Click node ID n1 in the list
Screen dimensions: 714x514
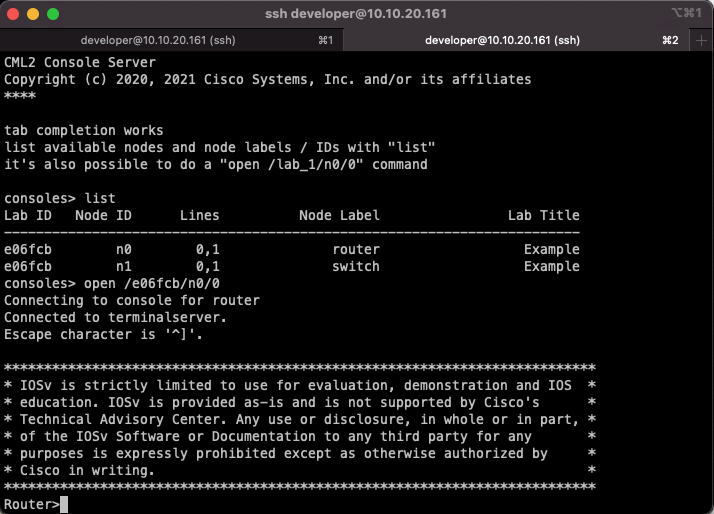(124, 266)
